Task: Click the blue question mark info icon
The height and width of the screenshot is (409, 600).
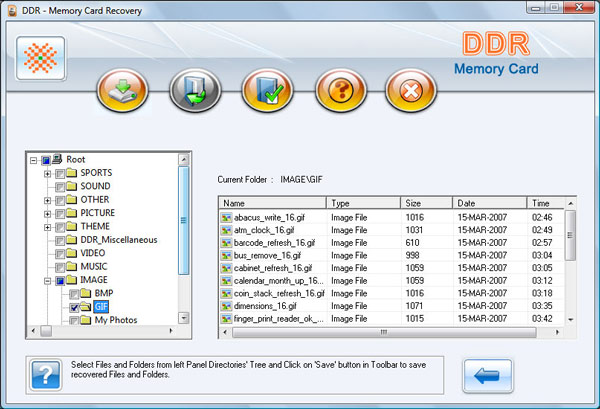Action: pyautogui.click(x=46, y=375)
